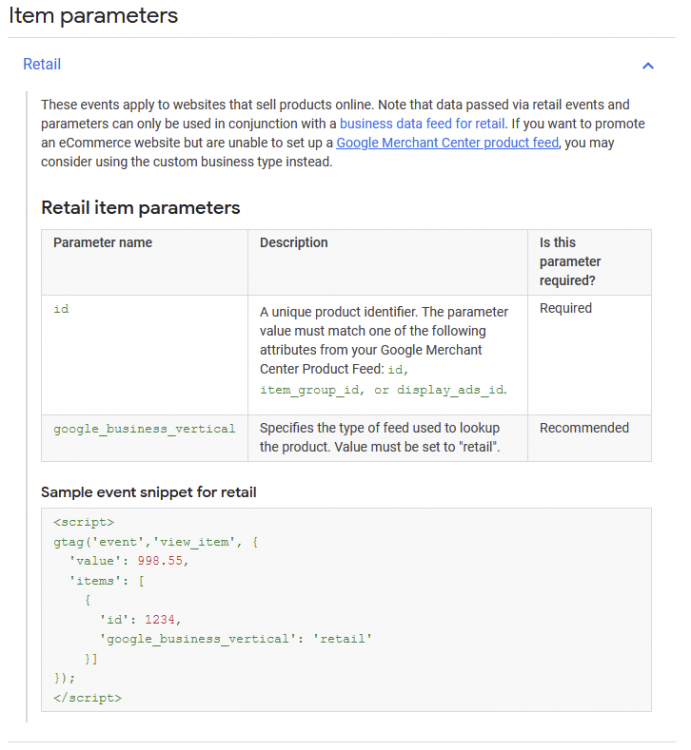Click the closing </script> tag in the snippet
The image size is (691, 750).
(x=87, y=697)
